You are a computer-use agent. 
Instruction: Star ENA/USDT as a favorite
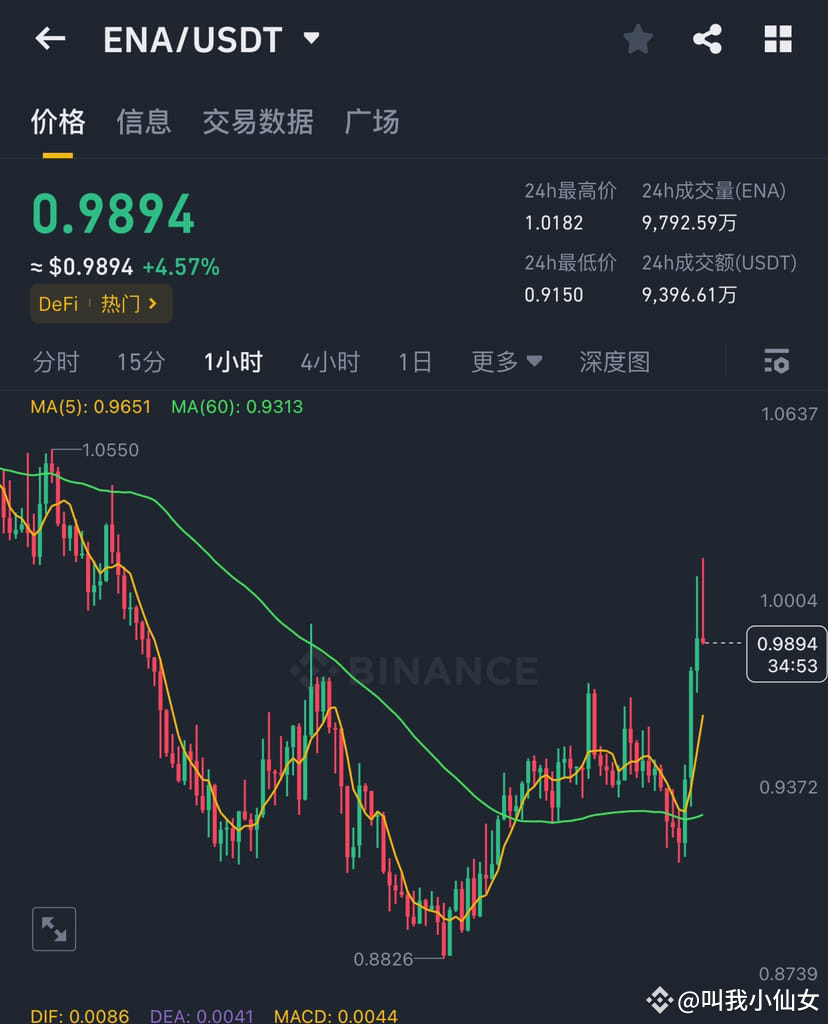click(638, 38)
